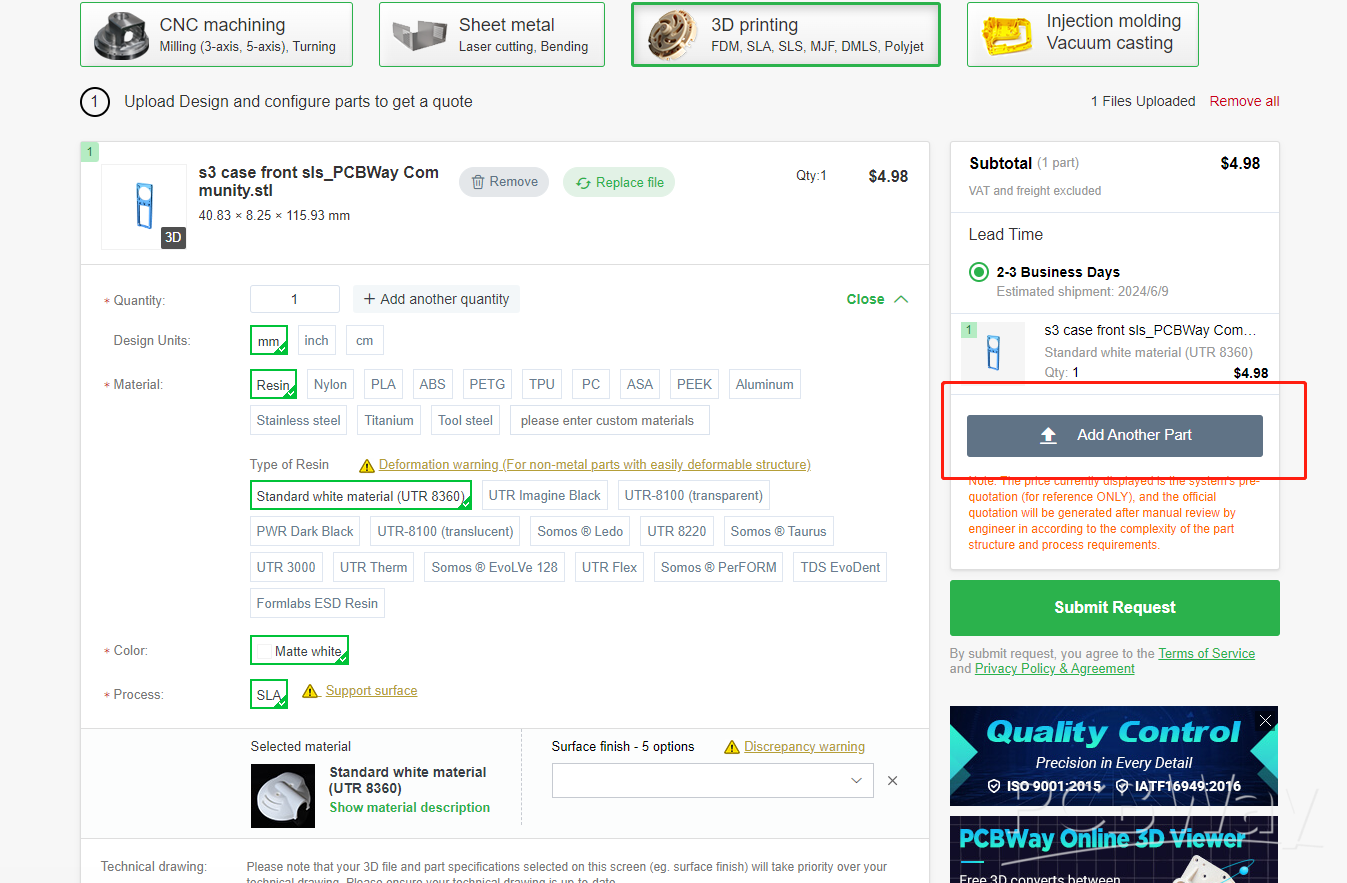Select 2-3 Business Days lead time
The width and height of the screenshot is (1347, 883).
pos(979,272)
